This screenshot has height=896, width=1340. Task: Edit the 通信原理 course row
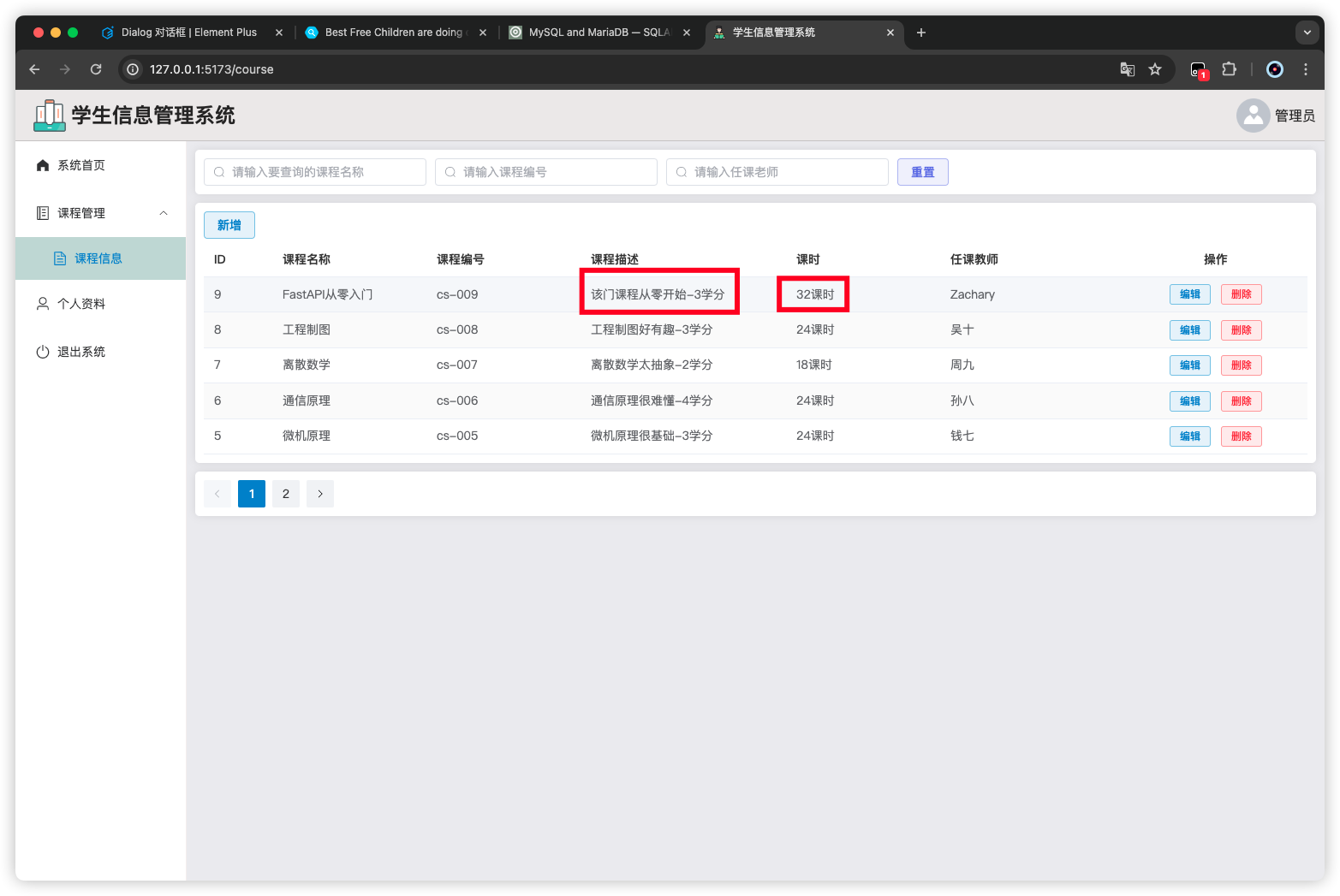click(x=1190, y=401)
